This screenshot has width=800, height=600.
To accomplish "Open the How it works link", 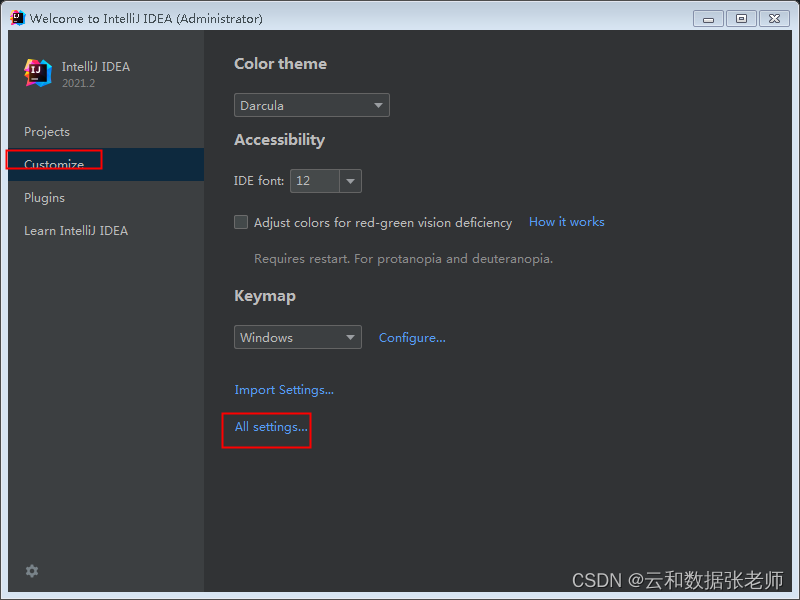I will point(566,222).
